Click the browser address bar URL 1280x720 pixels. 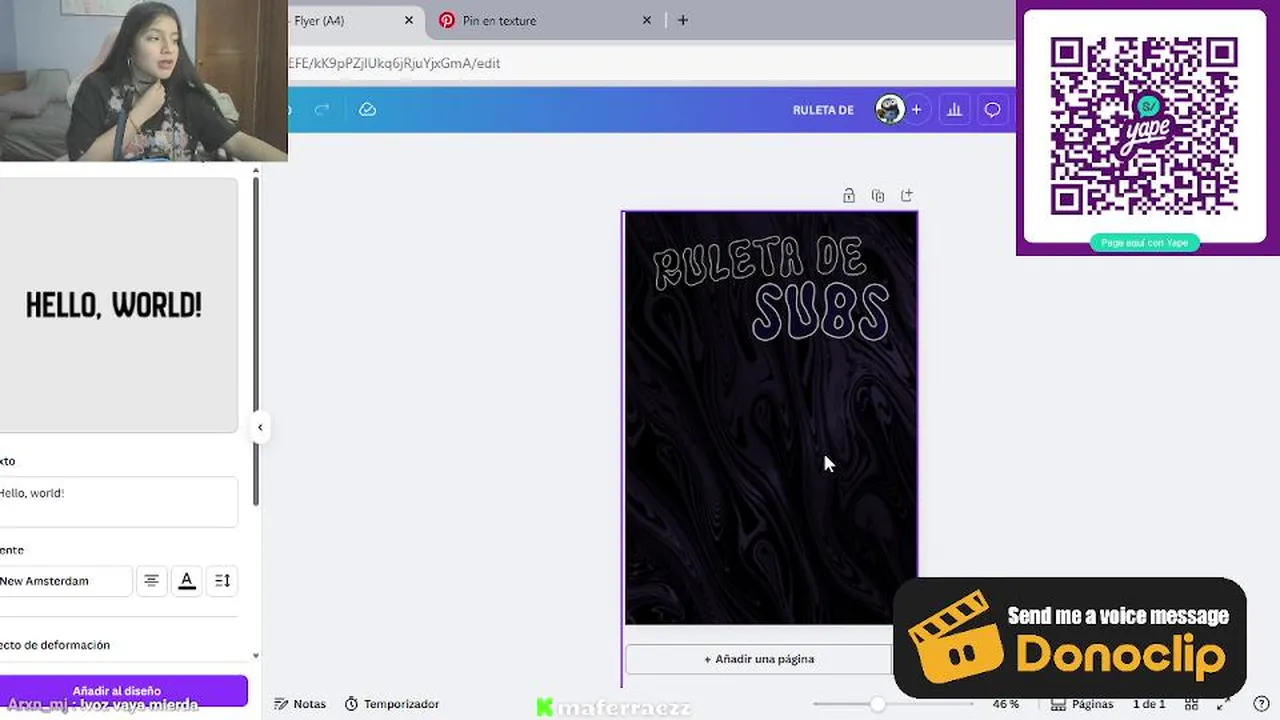tap(393, 63)
